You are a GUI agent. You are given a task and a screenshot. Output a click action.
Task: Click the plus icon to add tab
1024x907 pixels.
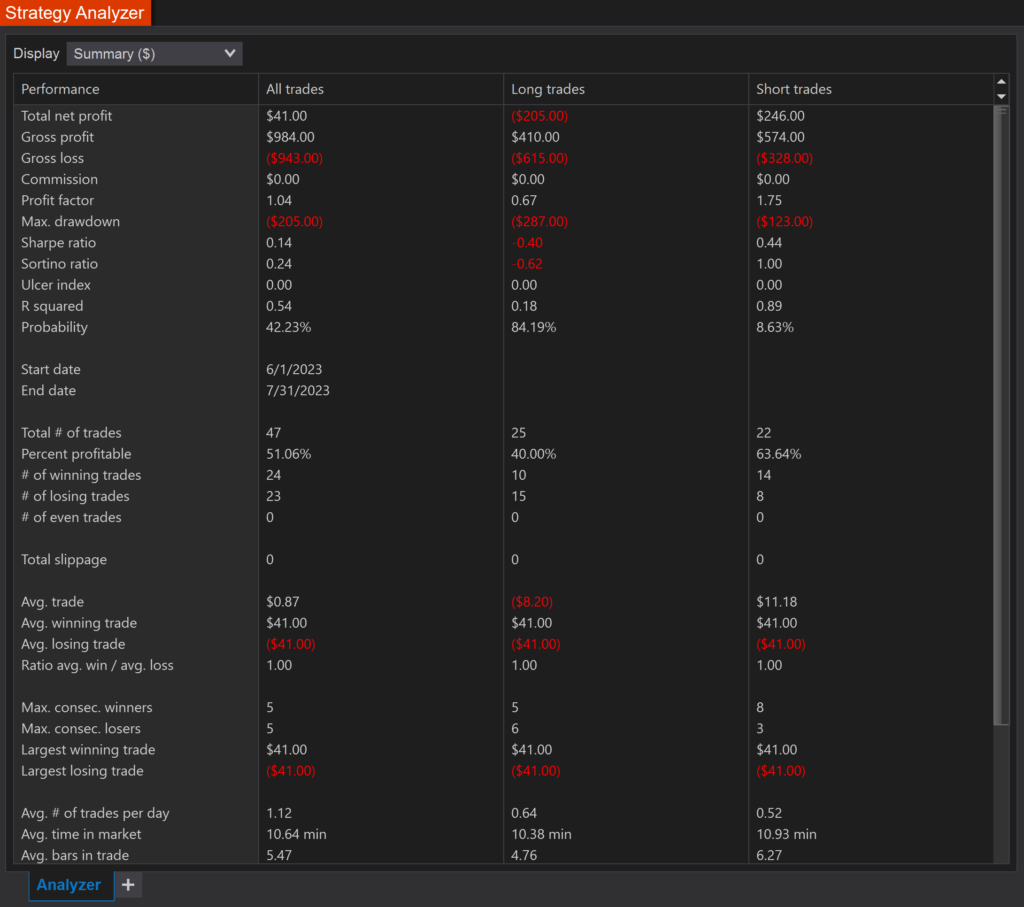tap(128, 885)
